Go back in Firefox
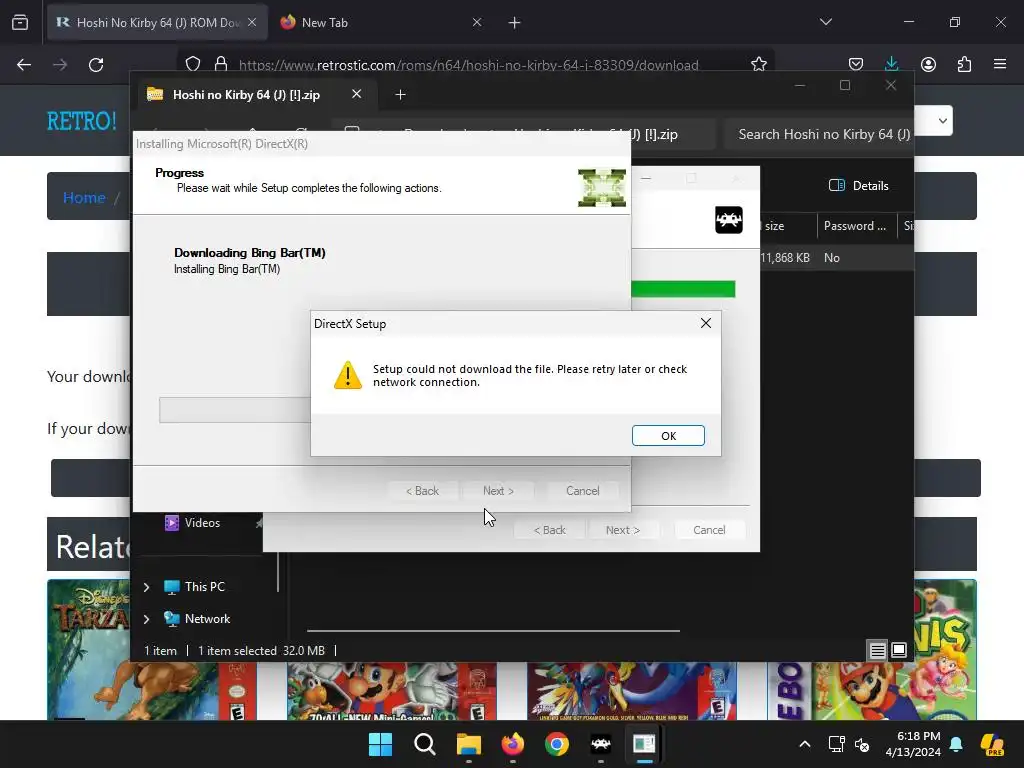Screen dimensions: 1024x768 pos(24,65)
